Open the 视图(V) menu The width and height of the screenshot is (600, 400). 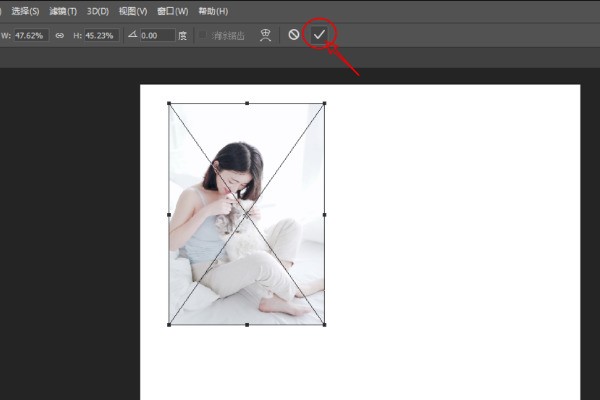[x=133, y=11]
